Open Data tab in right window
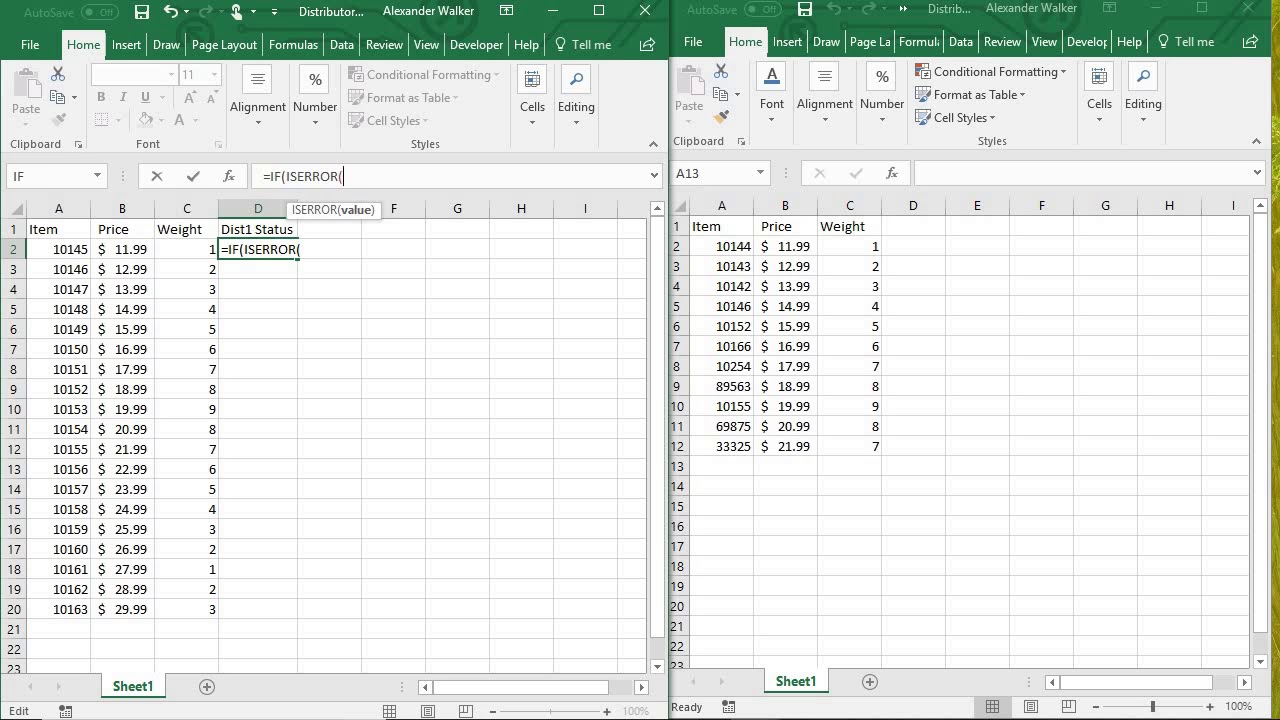1280x720 pixels. click(x=961, y=41)
